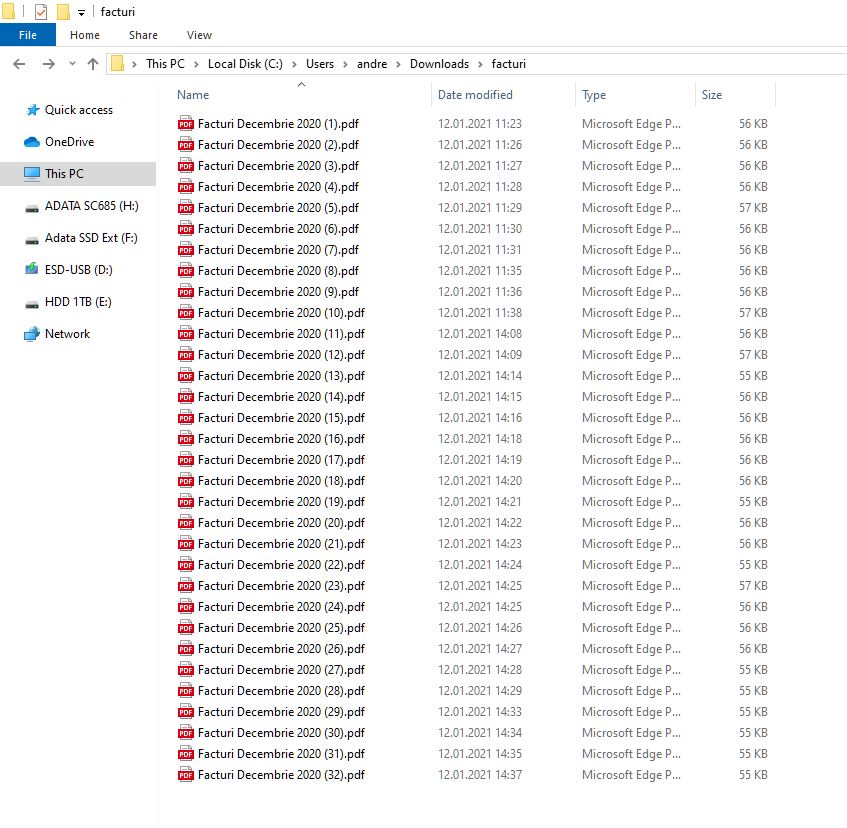Select PDF icon of Facturi Decembrie 2020 (17).pdf
Viewport: 847px width, 828px height.
point(185,460)
